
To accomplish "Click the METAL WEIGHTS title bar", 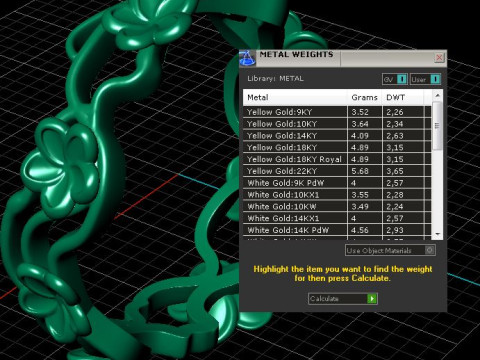I will 343,58.
